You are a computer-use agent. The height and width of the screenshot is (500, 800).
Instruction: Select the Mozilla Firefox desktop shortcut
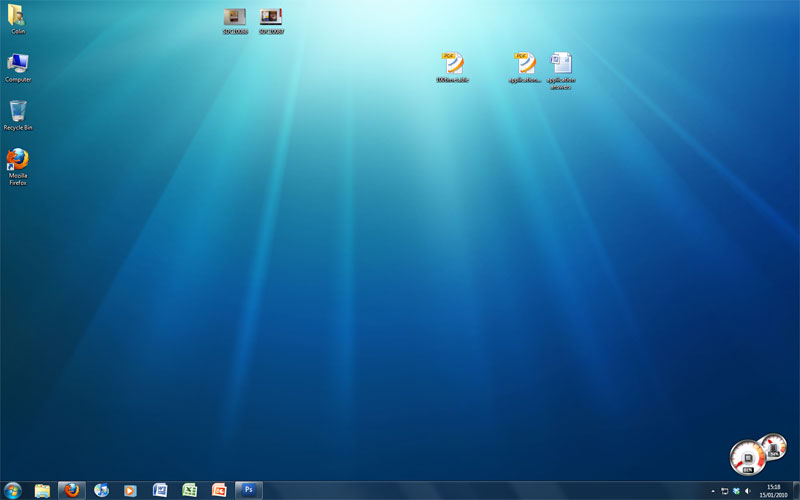[18, 166]
